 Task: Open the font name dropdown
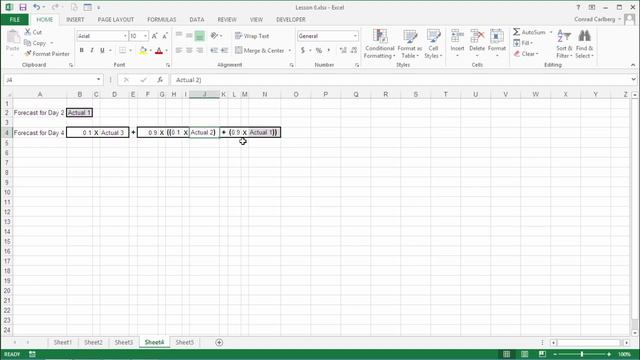pyautogui.click(x=125, y=36)
